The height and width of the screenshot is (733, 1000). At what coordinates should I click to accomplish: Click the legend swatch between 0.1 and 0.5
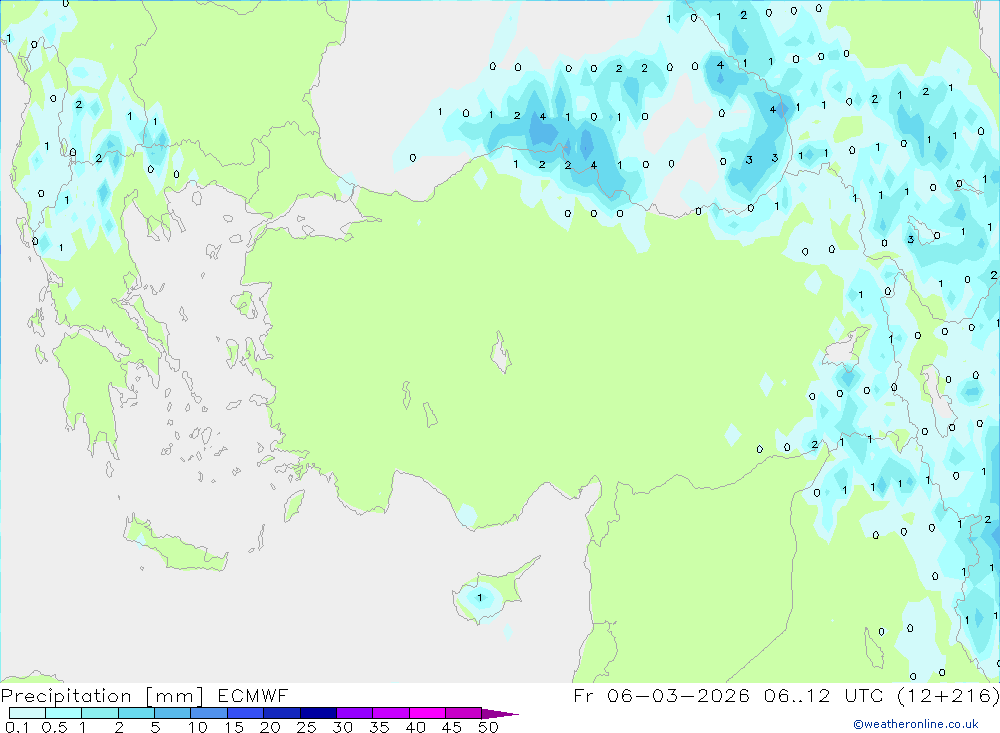pos(27,713)
